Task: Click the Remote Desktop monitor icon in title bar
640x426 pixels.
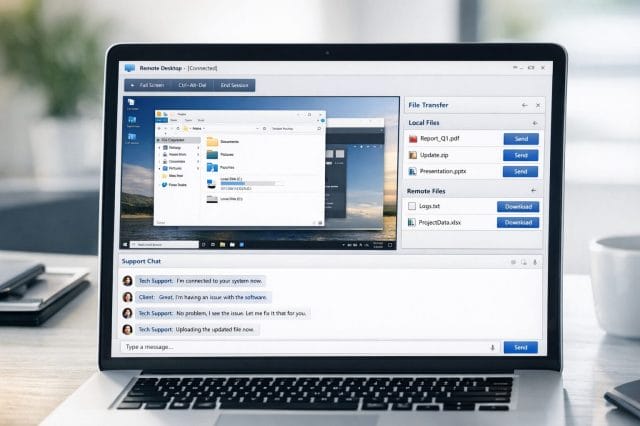Action: click(x=130, y=68)
